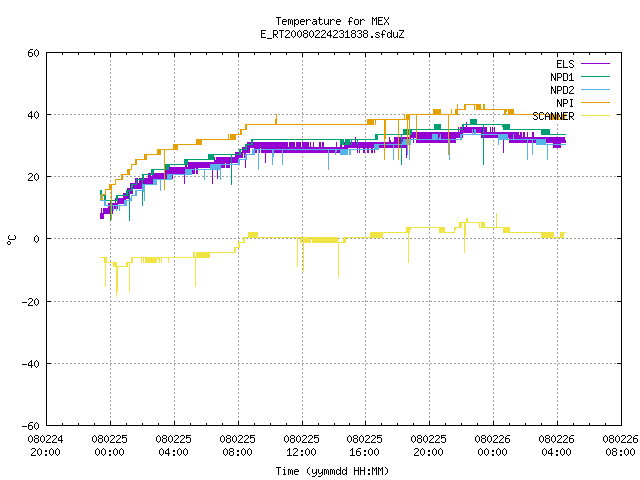Click the x-axis tick label 080225 00:00
This screenshot has width=640, height=480.
[x=110, y=446]
